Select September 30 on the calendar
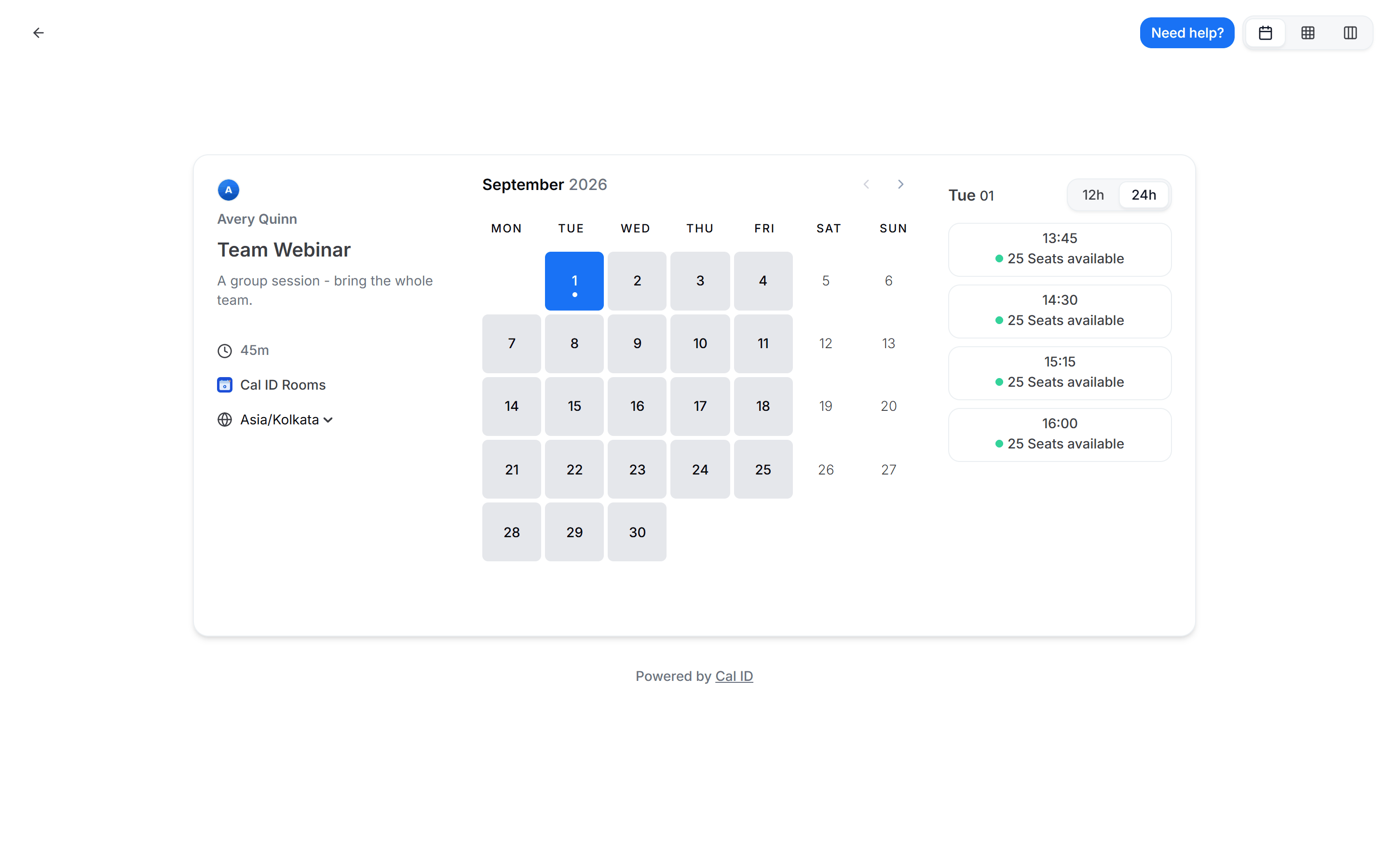Screen dimensions: 1389x868 point(637,531)
